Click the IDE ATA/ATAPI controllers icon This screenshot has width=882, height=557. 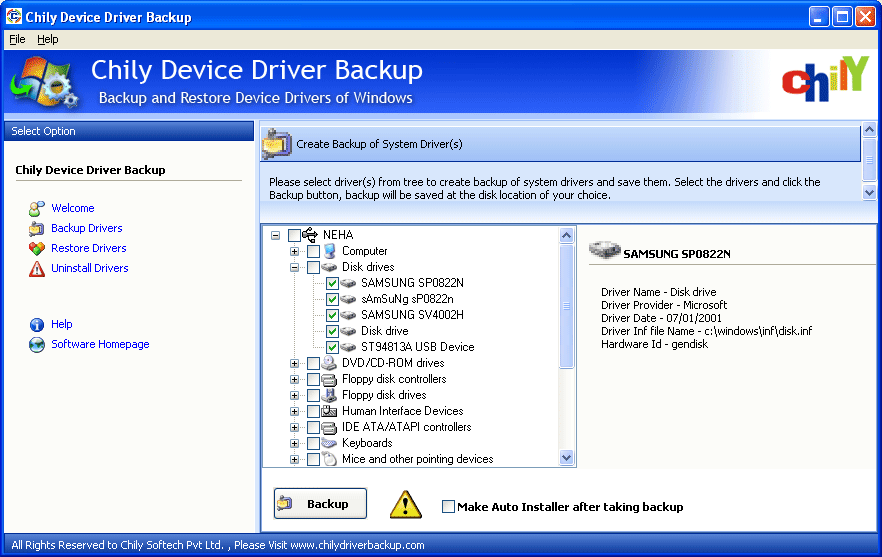tap(330, 427)
